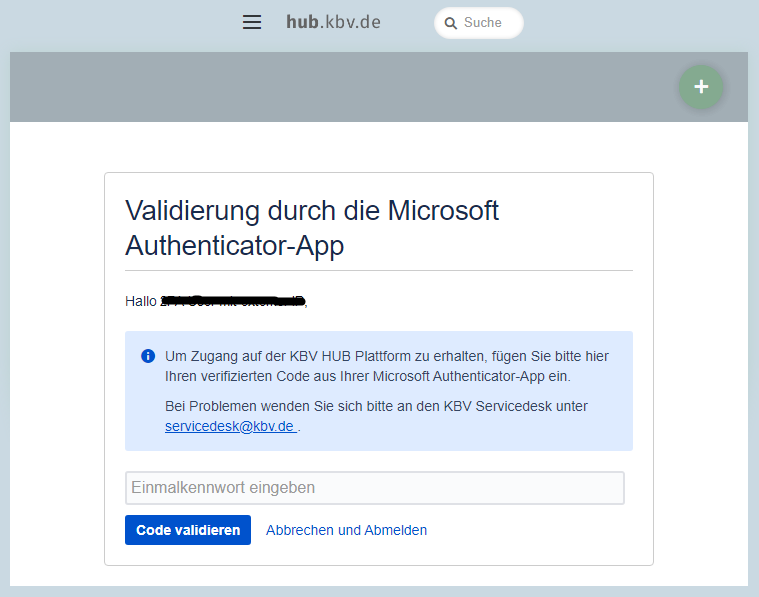The image size is (759, 597).
Task: Click the Hallo greeting word
Action: tap(141, 301)
